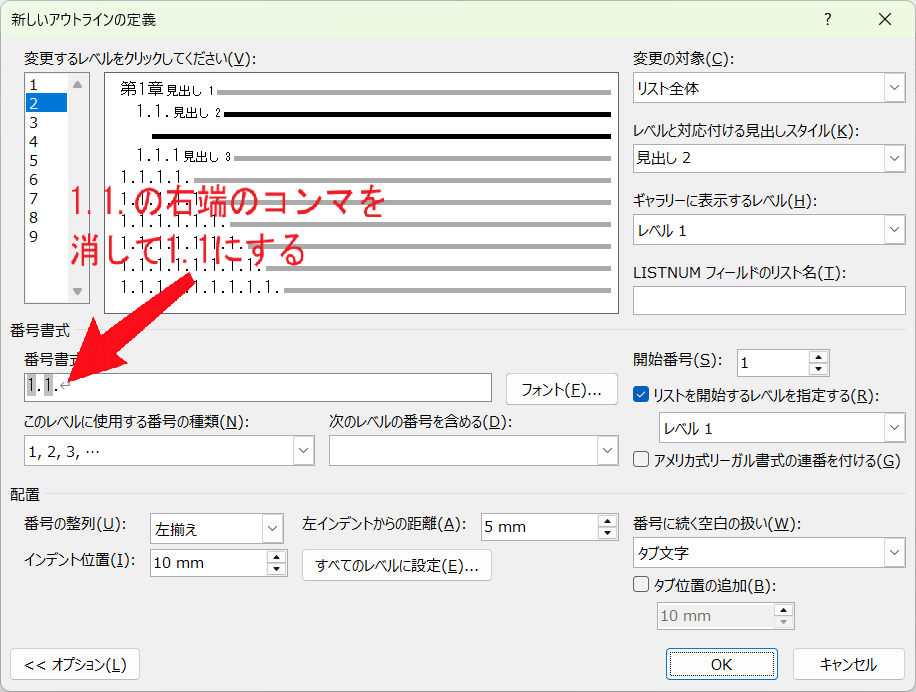
Task: Open the 変更の対象 dropdown showing リスト全体
Action: [x=769, y=88]
